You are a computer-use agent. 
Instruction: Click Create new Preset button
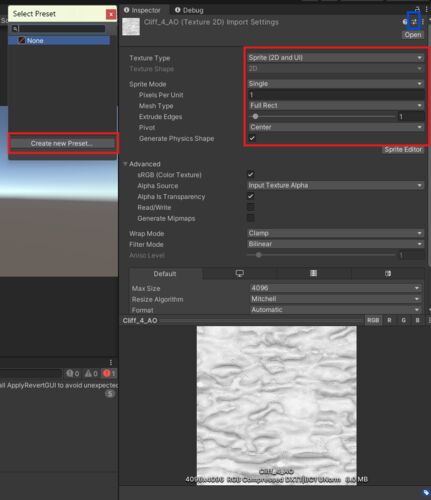pyautogui.click(x=62, y=143)
